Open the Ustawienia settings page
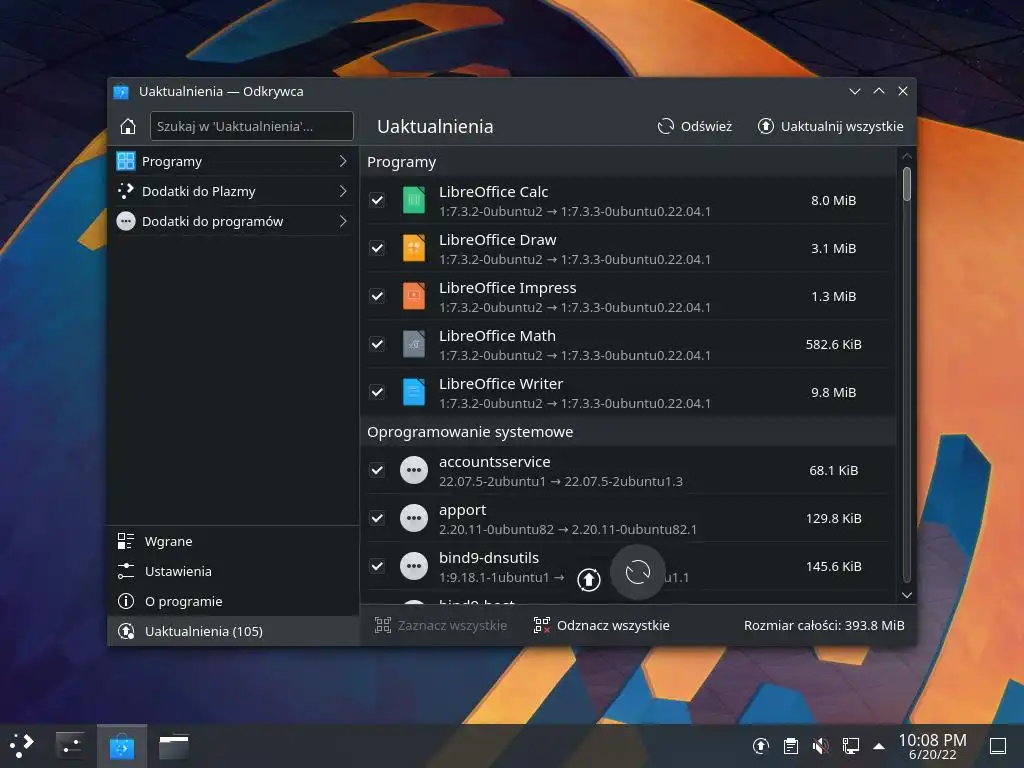This screenshot has width=1024, height=768. (233, 571)
